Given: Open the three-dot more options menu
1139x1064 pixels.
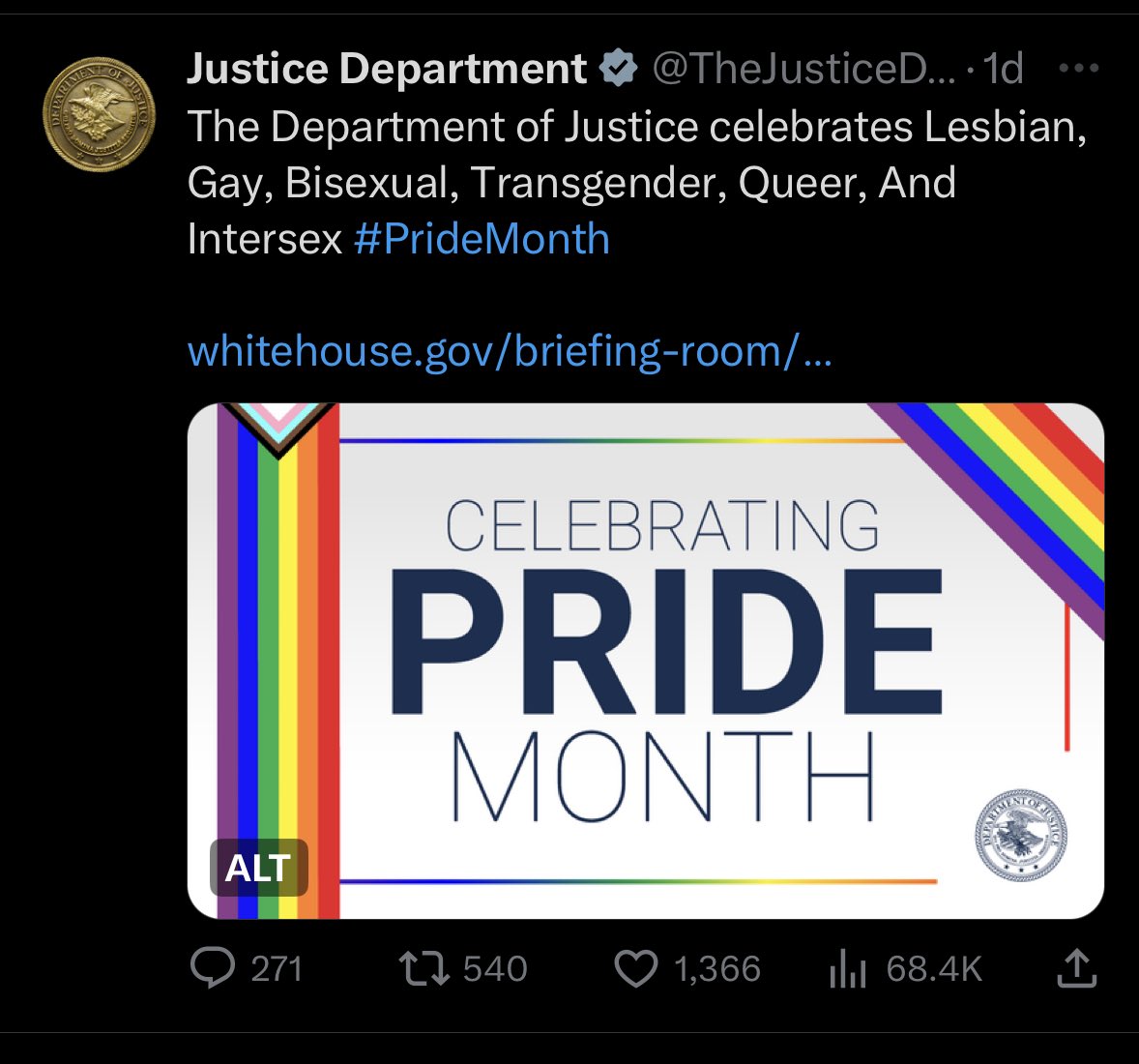Looking at the screenshot, I should click(x=1079, y=69).
